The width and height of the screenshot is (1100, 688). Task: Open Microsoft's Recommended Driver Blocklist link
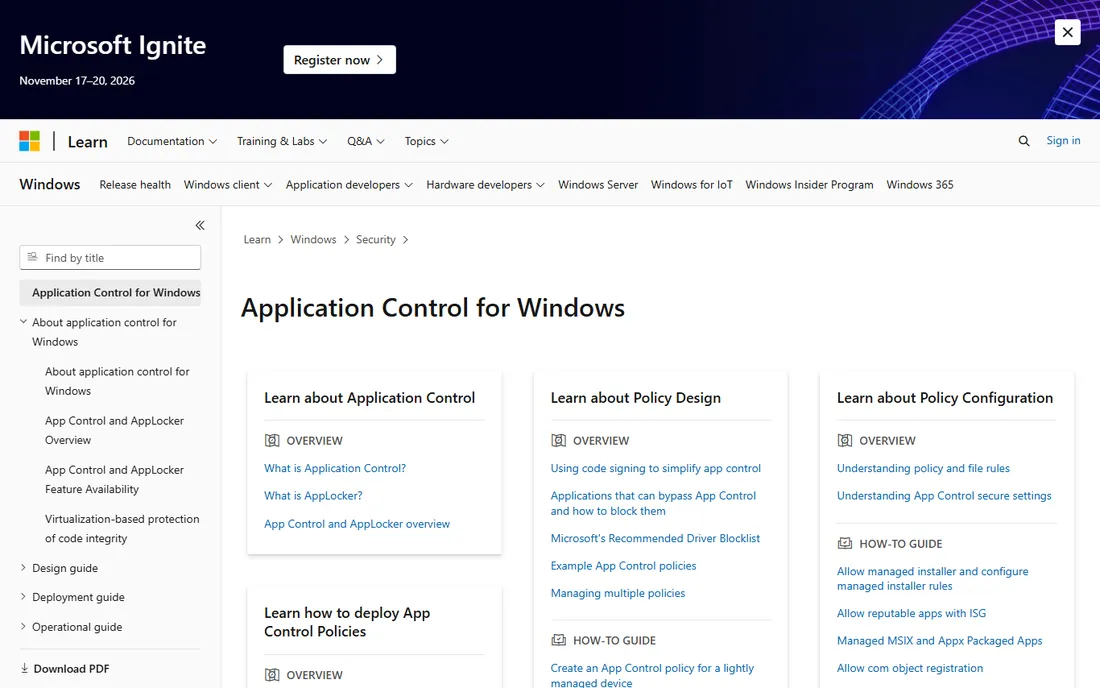[655, 538]
